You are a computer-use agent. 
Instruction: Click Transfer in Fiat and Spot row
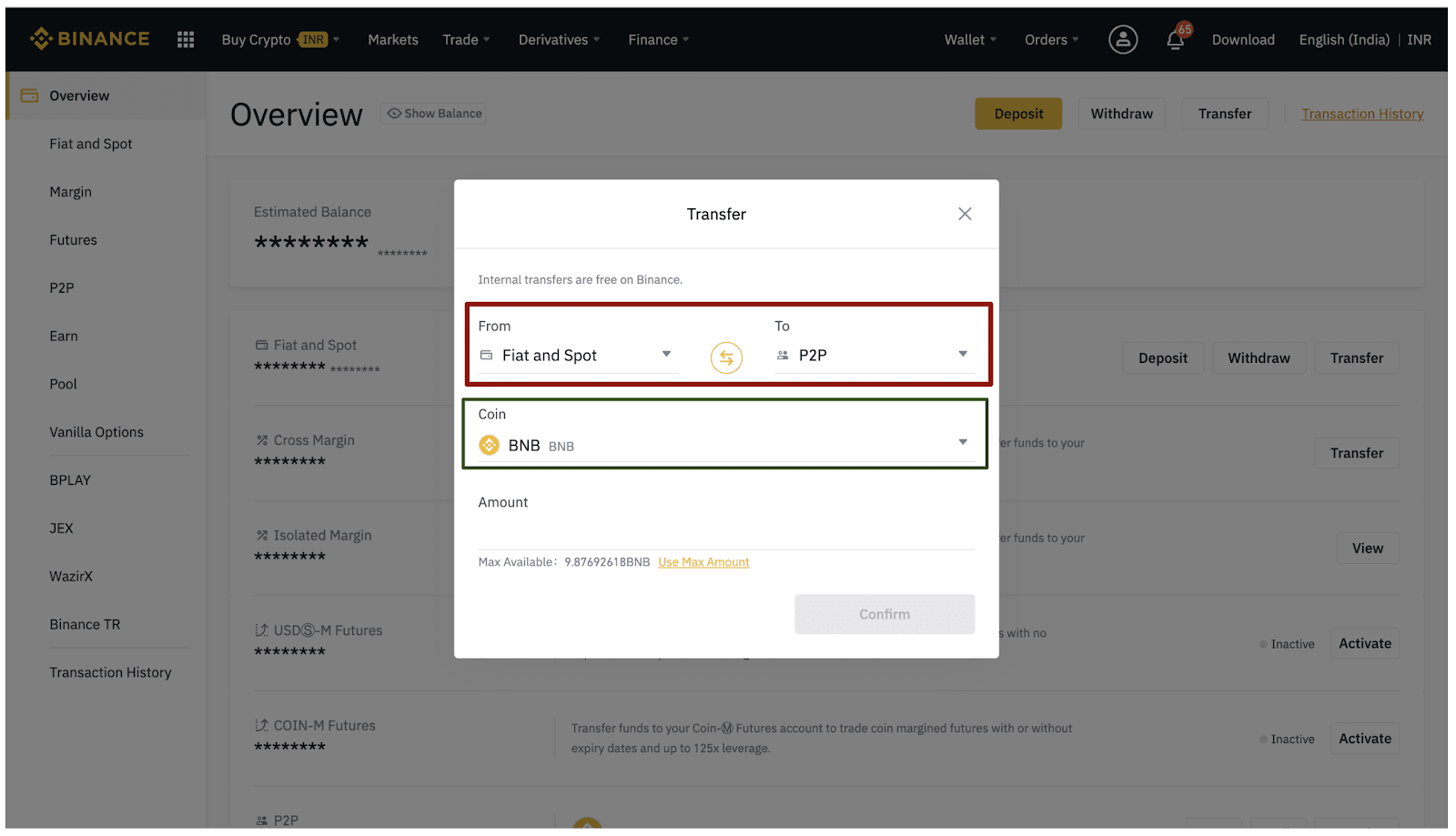point(1357,358)
